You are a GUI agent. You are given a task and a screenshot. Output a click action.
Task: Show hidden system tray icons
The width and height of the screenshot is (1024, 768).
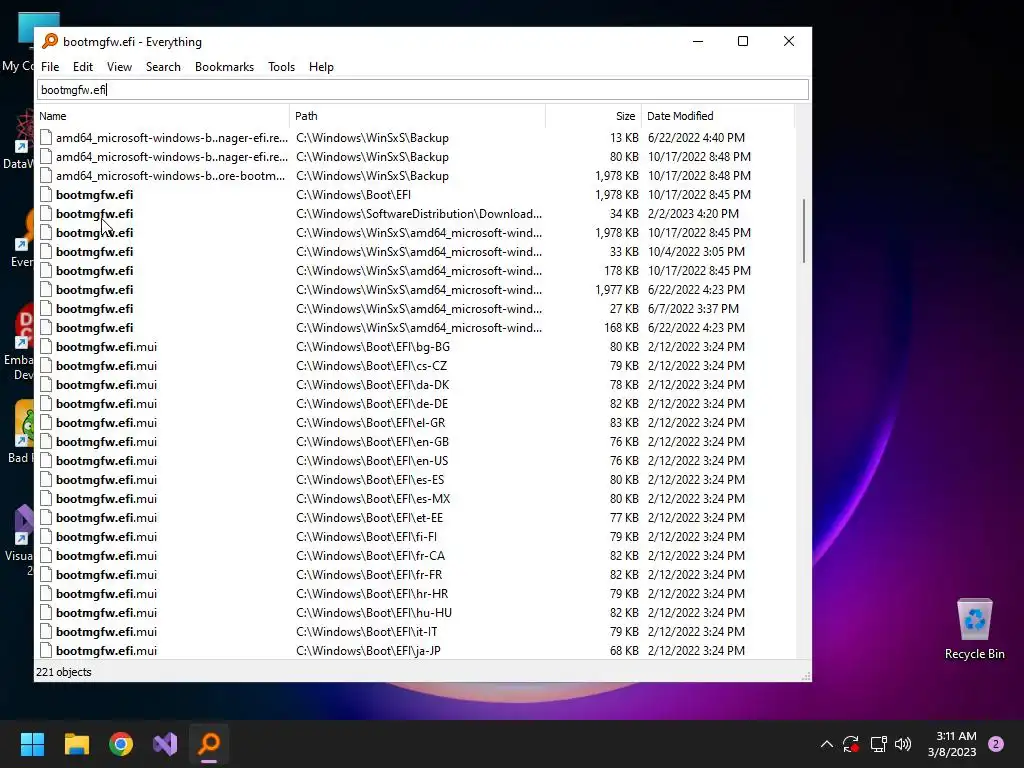(x=827, y=744)
